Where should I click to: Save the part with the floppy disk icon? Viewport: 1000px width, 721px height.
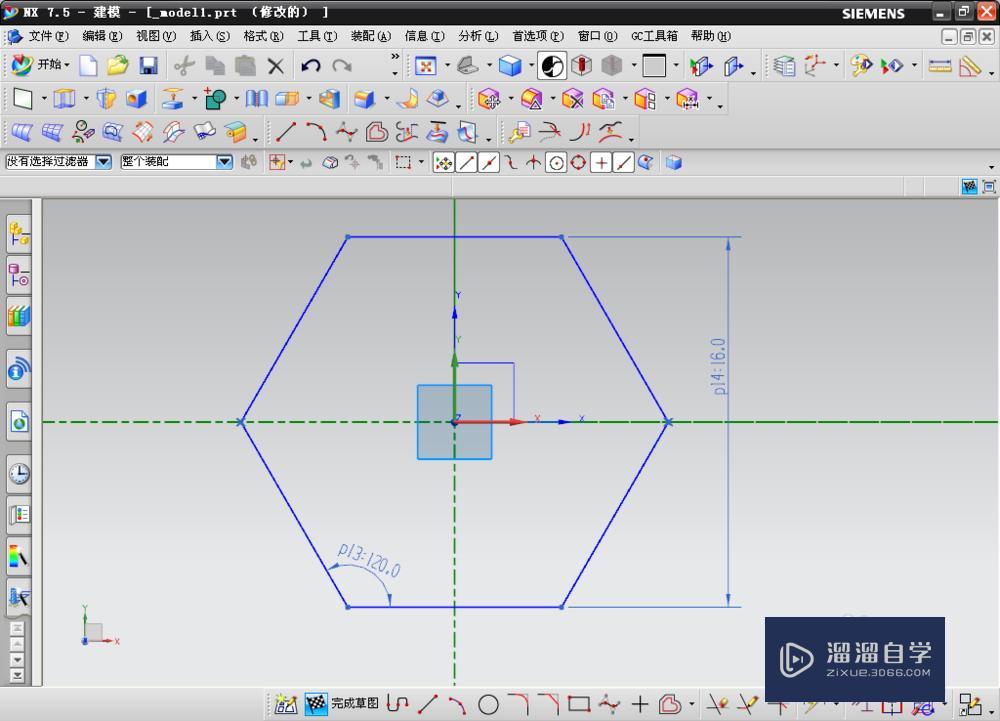pyautogui.click(x=149, y=65)
